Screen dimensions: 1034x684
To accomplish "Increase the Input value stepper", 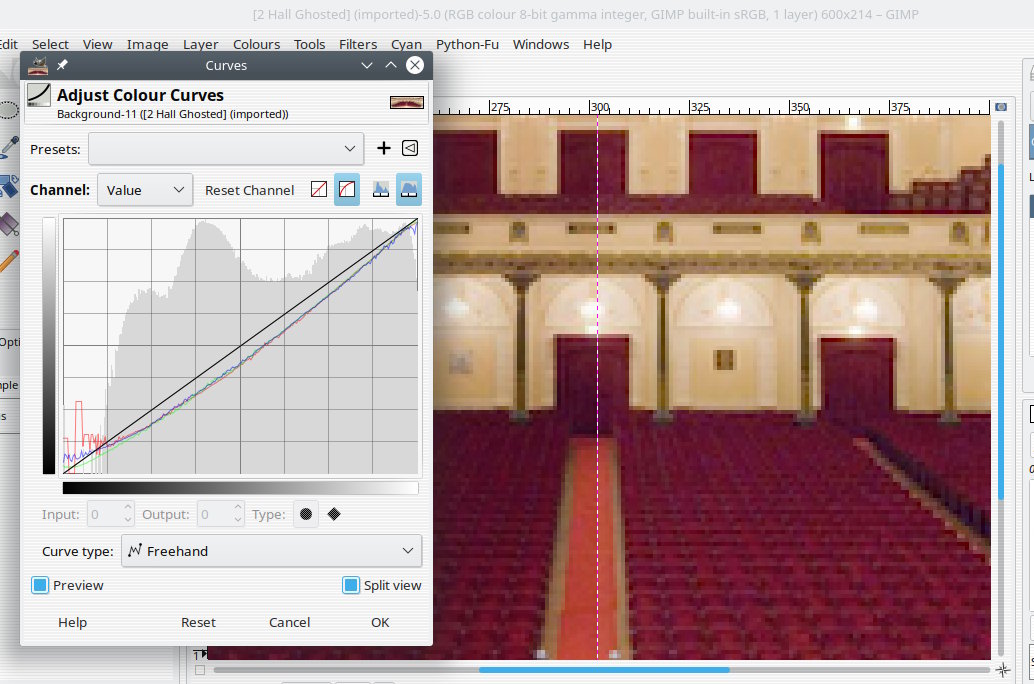I will coord(128,508).
